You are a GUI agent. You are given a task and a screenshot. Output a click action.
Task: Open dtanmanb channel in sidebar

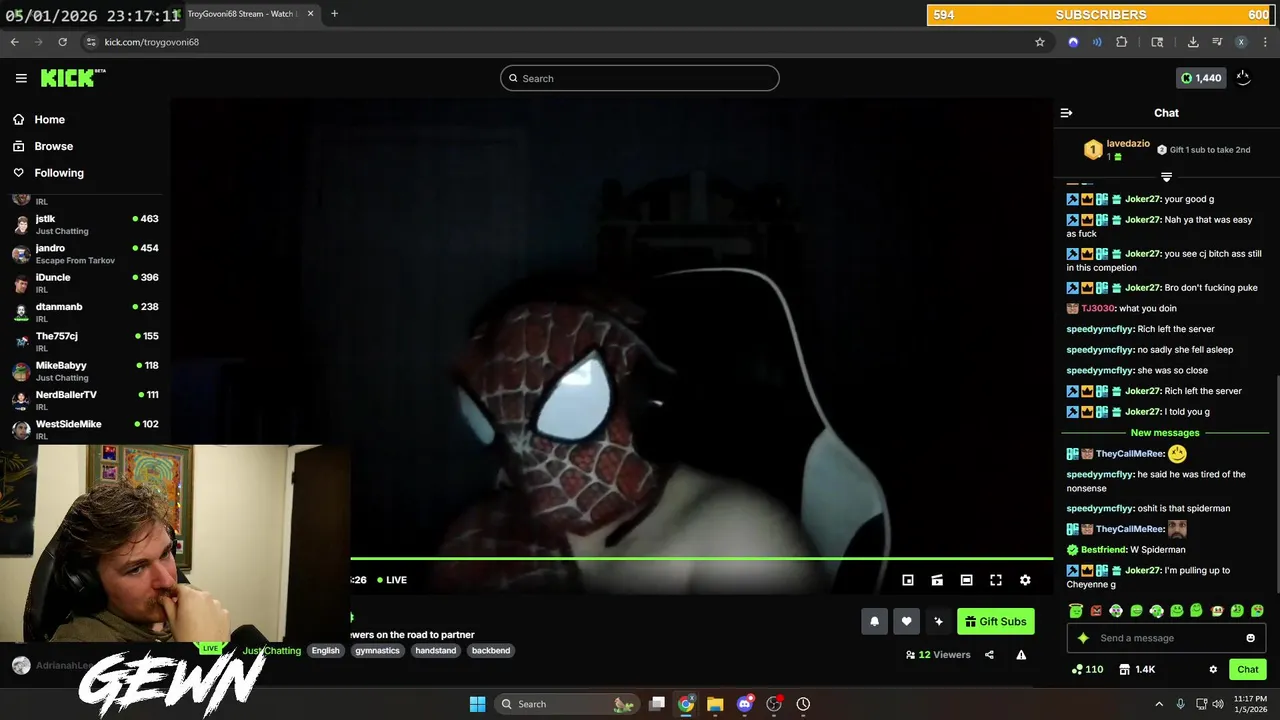[85, 312]
